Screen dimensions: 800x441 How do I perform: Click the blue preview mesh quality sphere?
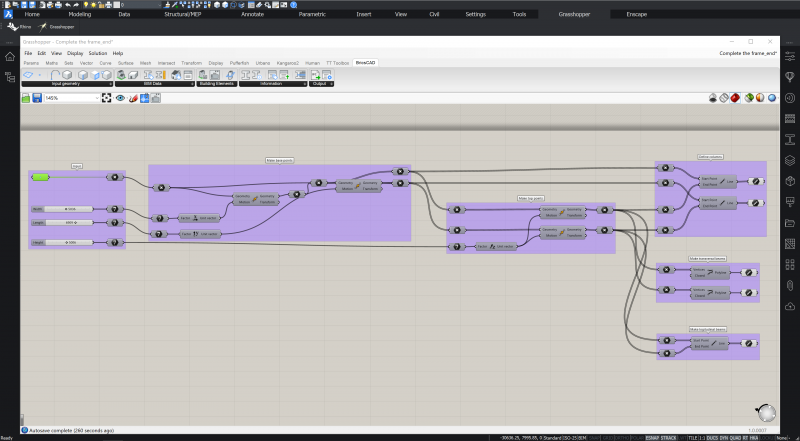(771, 98)
